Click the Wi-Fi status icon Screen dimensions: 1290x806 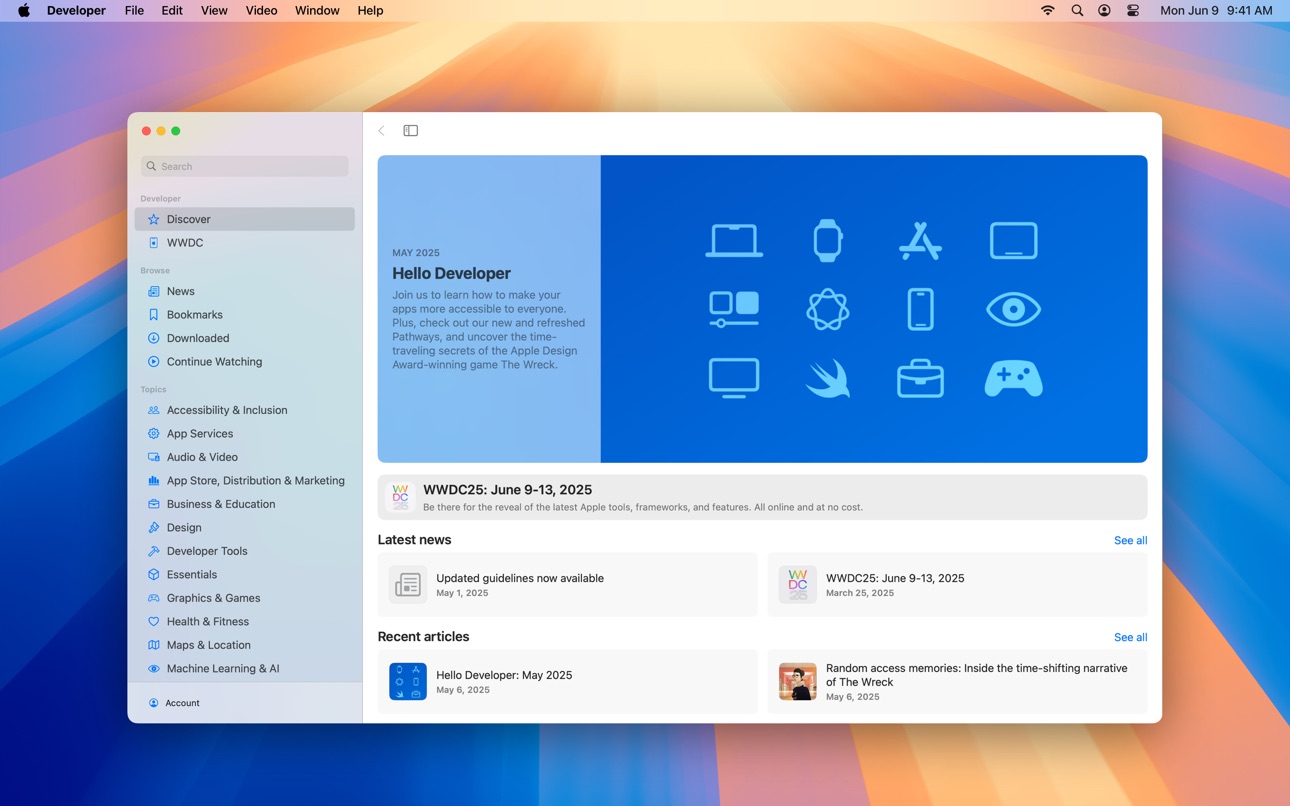coord(1047,10)
